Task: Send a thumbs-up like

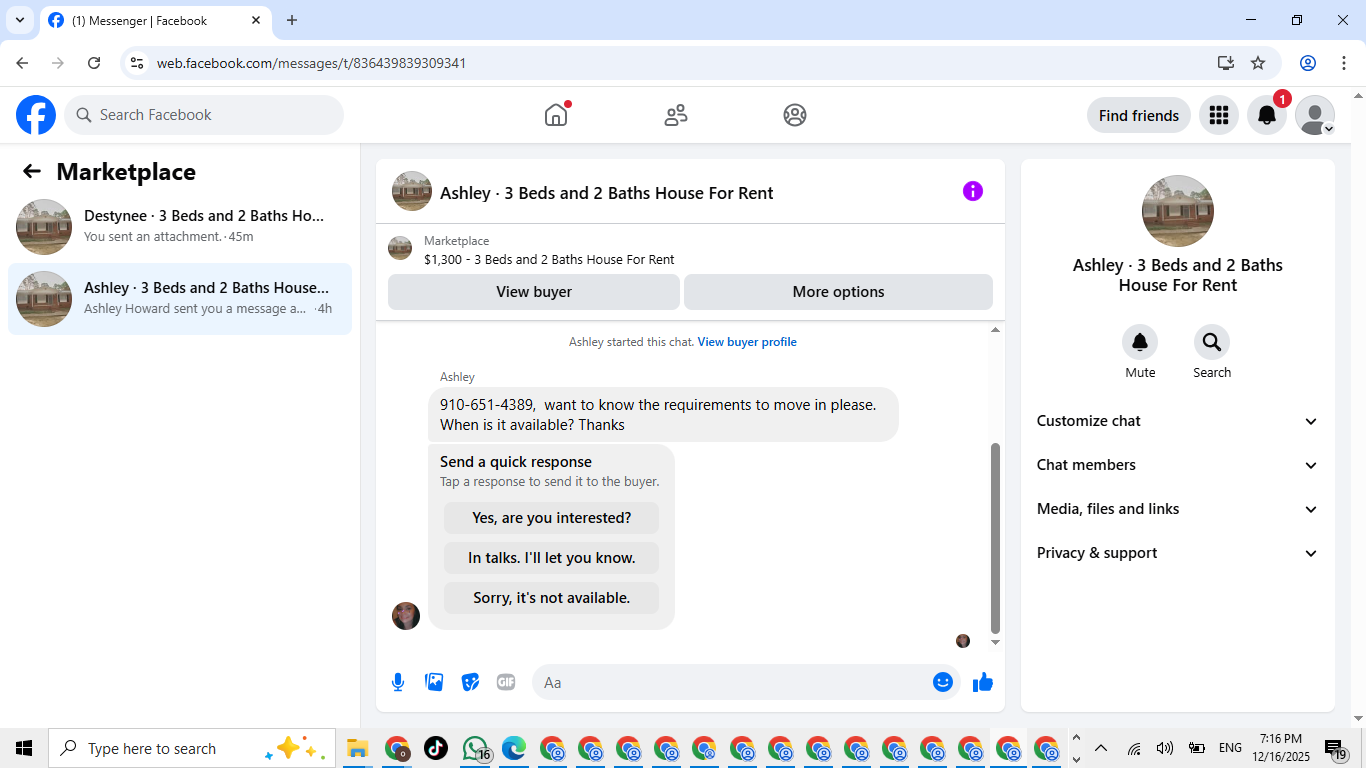Action: click(x=983, y=682)
